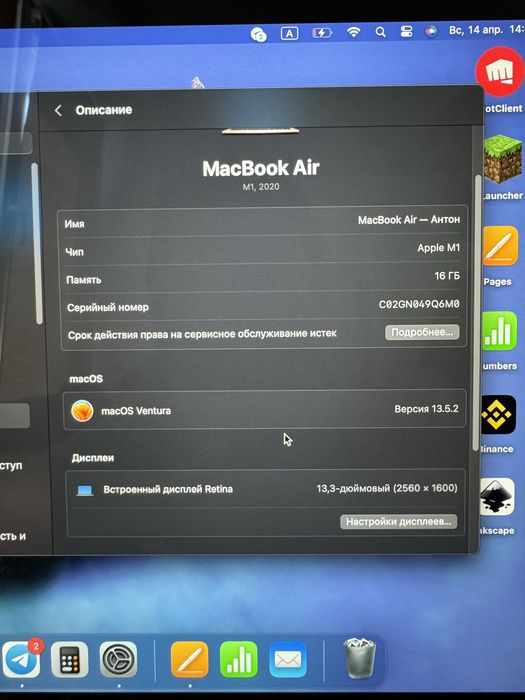Click the macOS Ventura label
This screenshot has width=525, height=700.
[x=136, y=411]
